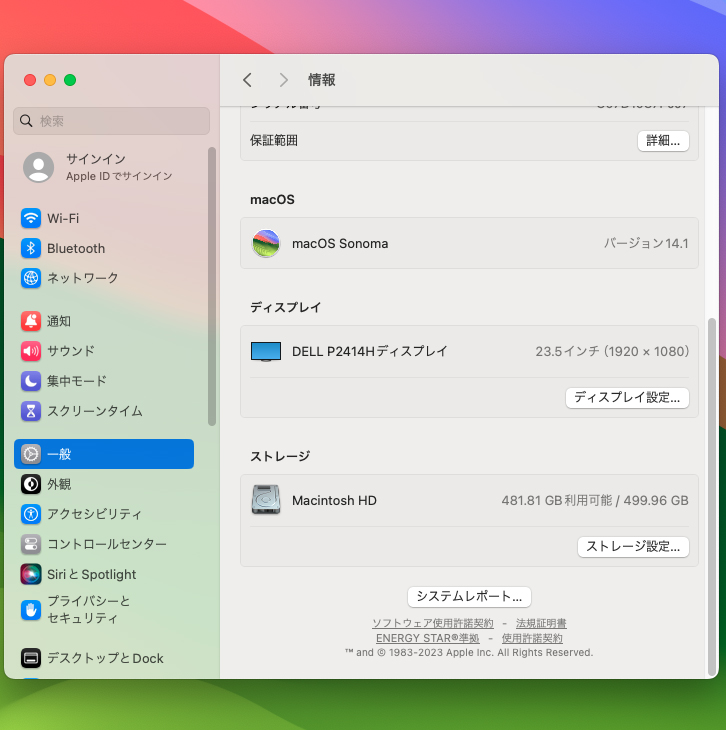Viewport: 726px width, 730px height.
Task: Open the Bluetooth settings pane
Action: tap(104, 248)
